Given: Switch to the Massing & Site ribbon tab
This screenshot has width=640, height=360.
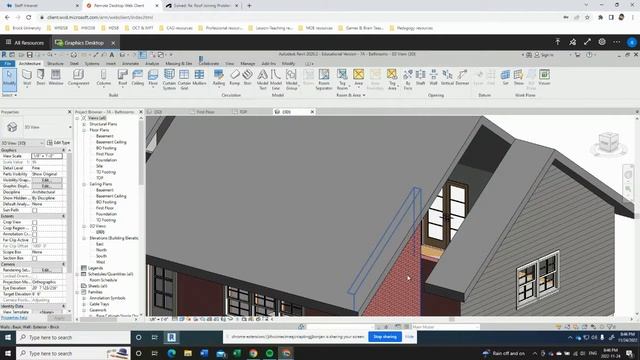Looking at the screenshot, I should click(x=179, y=64).
